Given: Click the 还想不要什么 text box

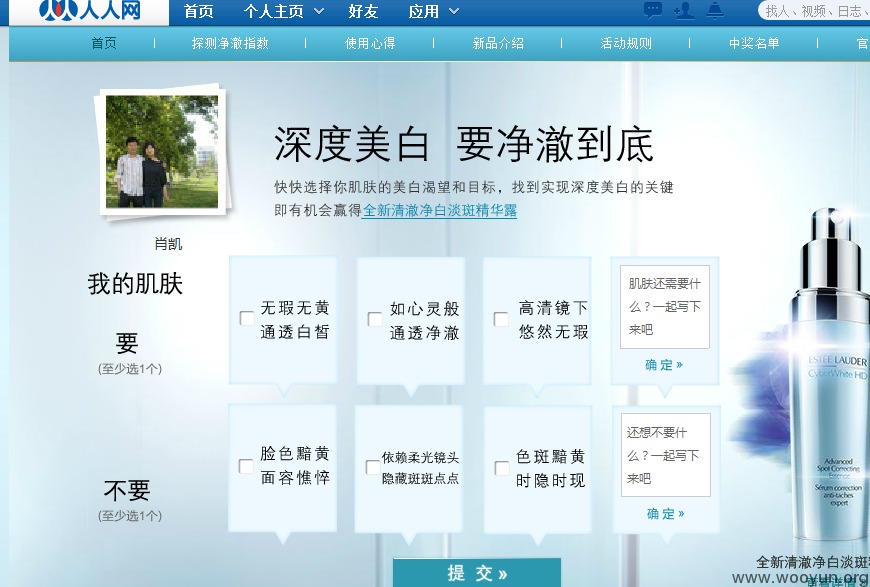Looking at the screenshot, I should pyautogui.click(x=665, y=455).
